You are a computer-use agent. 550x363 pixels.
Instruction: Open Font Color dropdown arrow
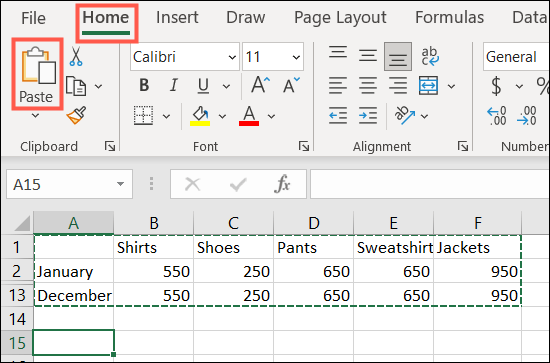click(271, 116)
